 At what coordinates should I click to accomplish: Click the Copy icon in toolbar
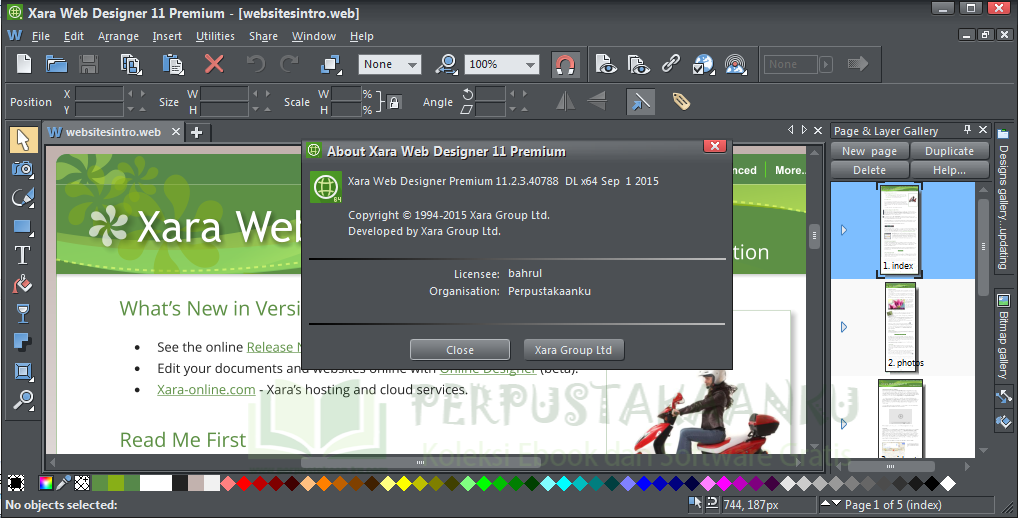(131, 64)
